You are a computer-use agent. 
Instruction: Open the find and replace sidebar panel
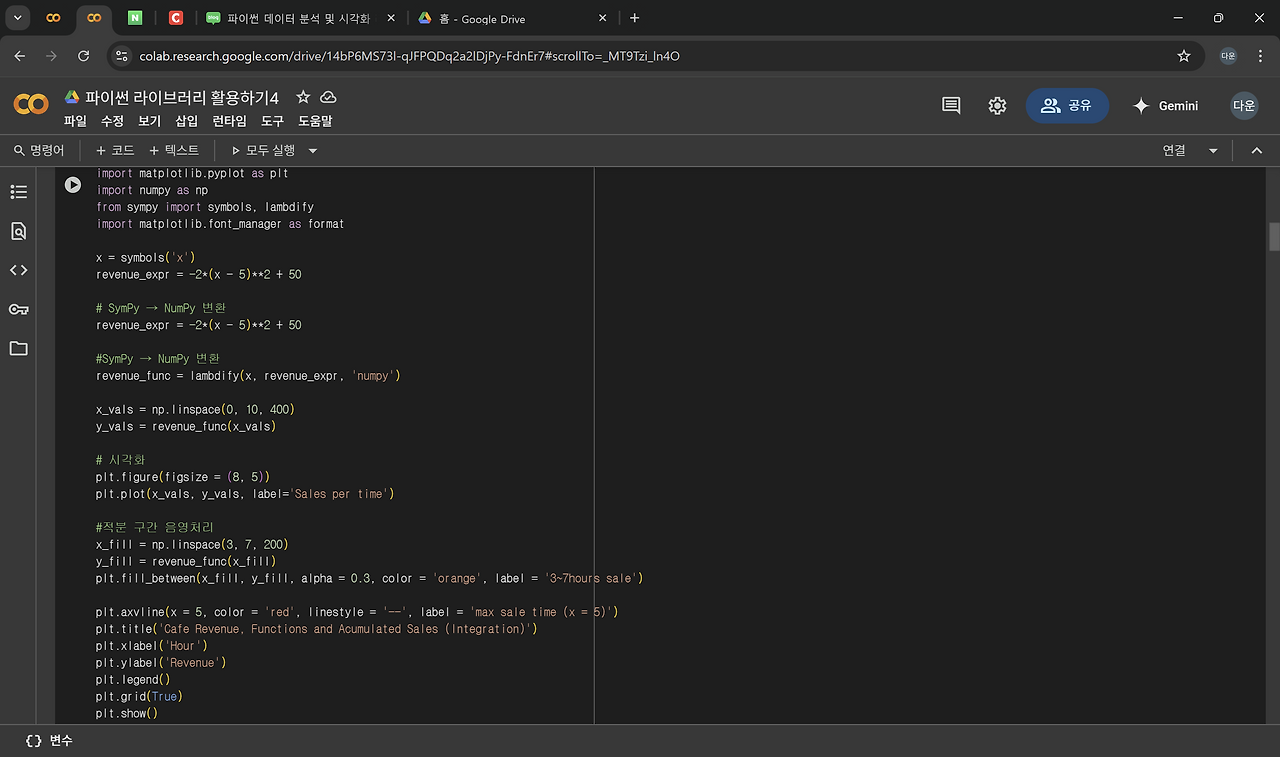click(x=18, y=231)
